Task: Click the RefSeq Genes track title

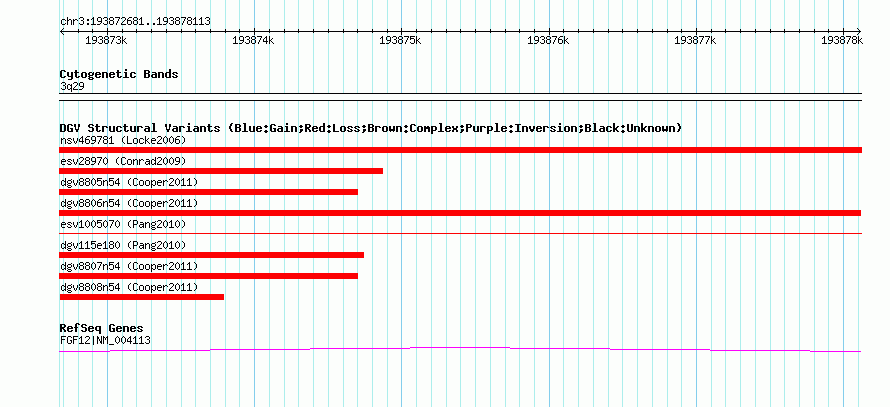Action: [x=101, y=328]
